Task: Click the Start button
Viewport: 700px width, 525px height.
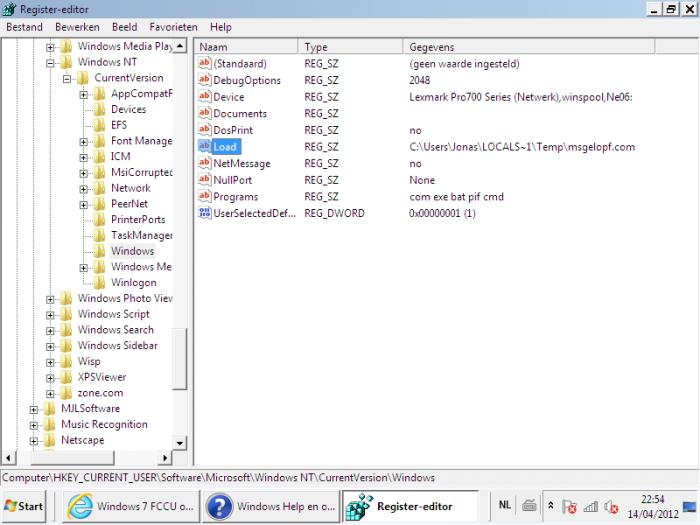Action: 24,506
